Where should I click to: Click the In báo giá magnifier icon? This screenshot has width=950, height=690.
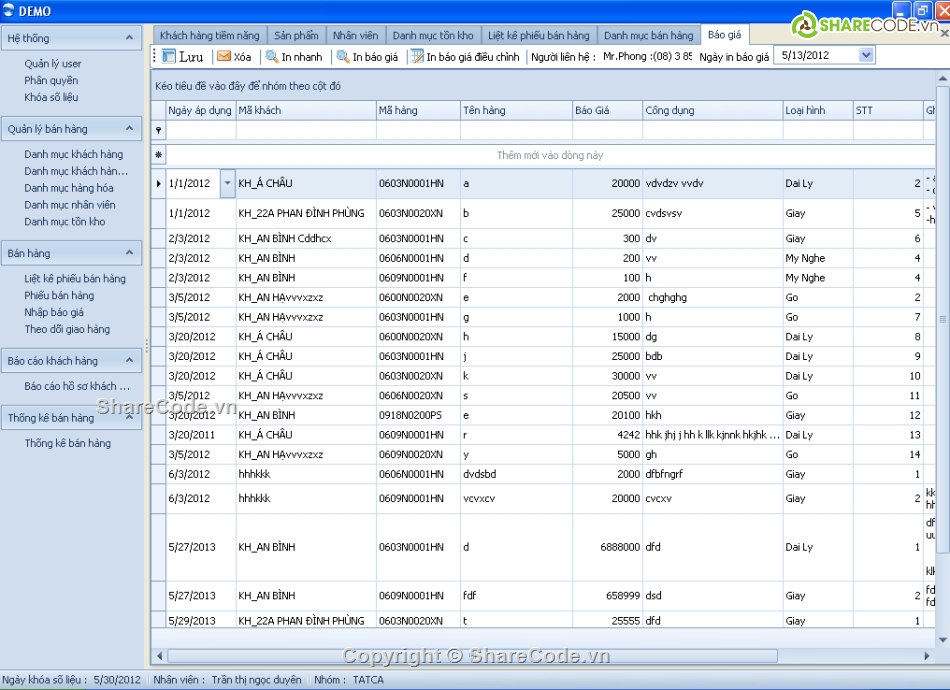click(343, 56)
